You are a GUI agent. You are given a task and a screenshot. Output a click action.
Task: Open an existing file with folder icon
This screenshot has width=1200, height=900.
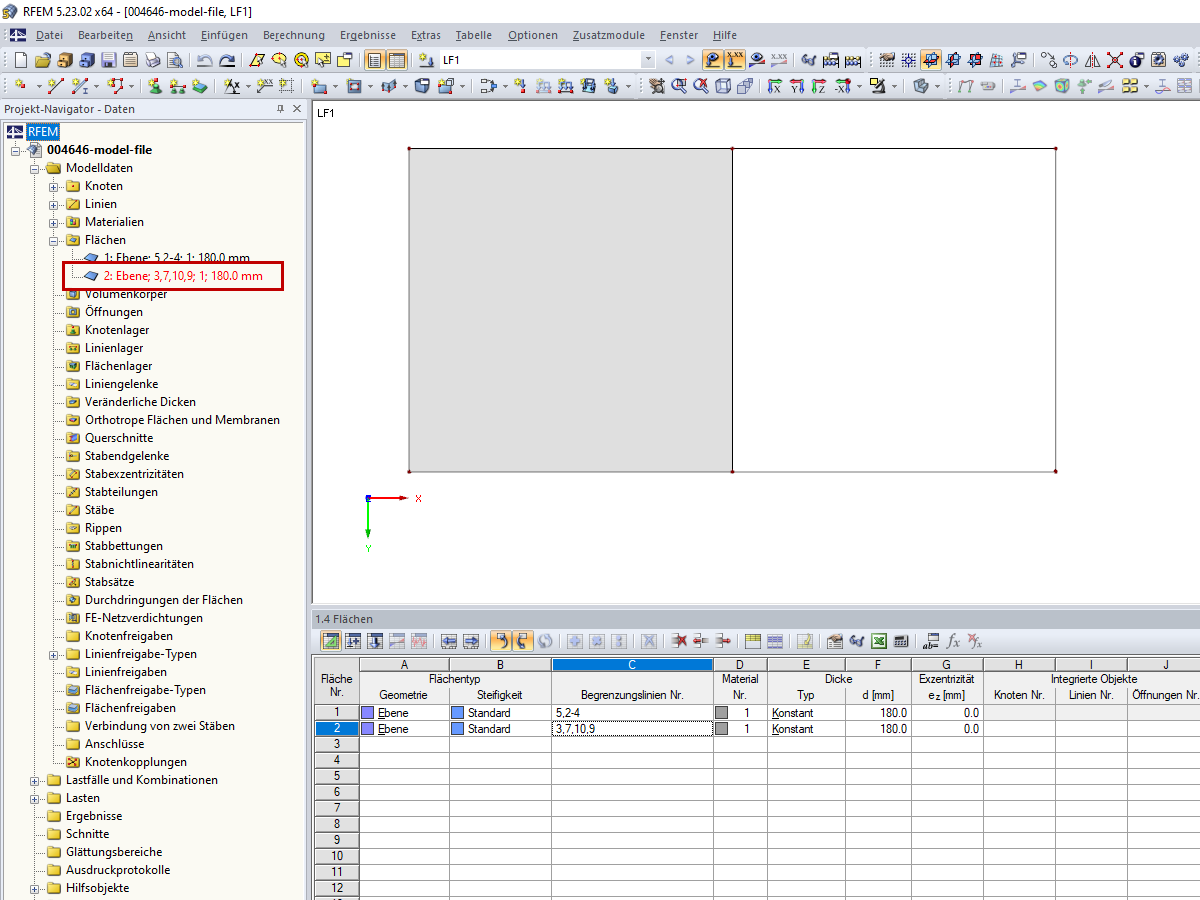coord(43,60)
